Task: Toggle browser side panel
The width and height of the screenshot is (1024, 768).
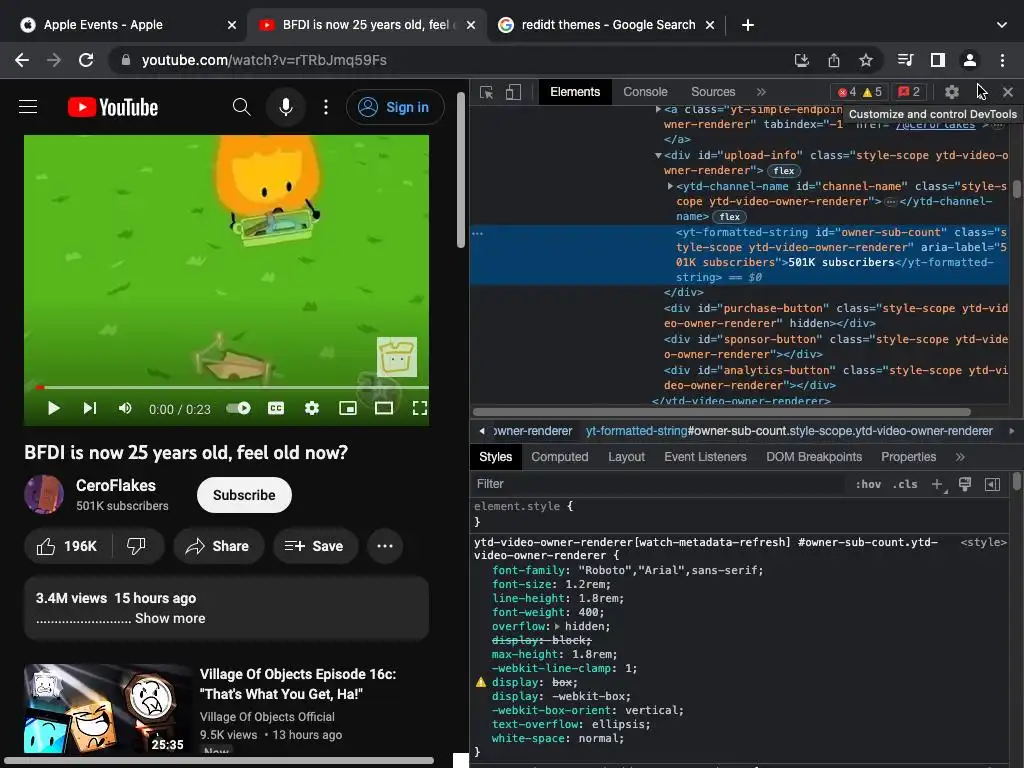Action: point(938,60)
